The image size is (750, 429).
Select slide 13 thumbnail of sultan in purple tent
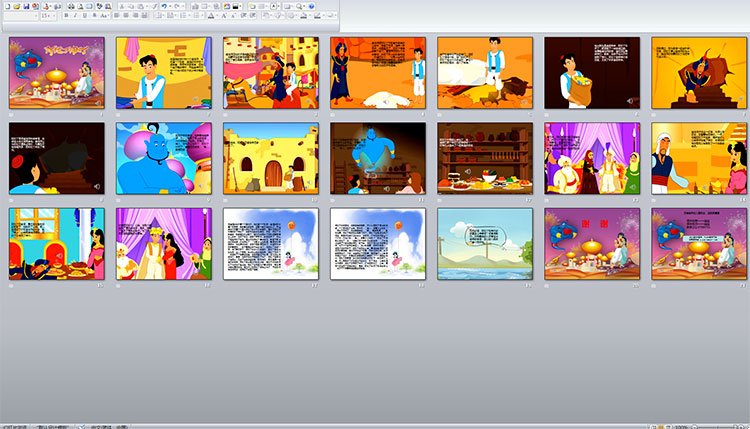[592, 158]
